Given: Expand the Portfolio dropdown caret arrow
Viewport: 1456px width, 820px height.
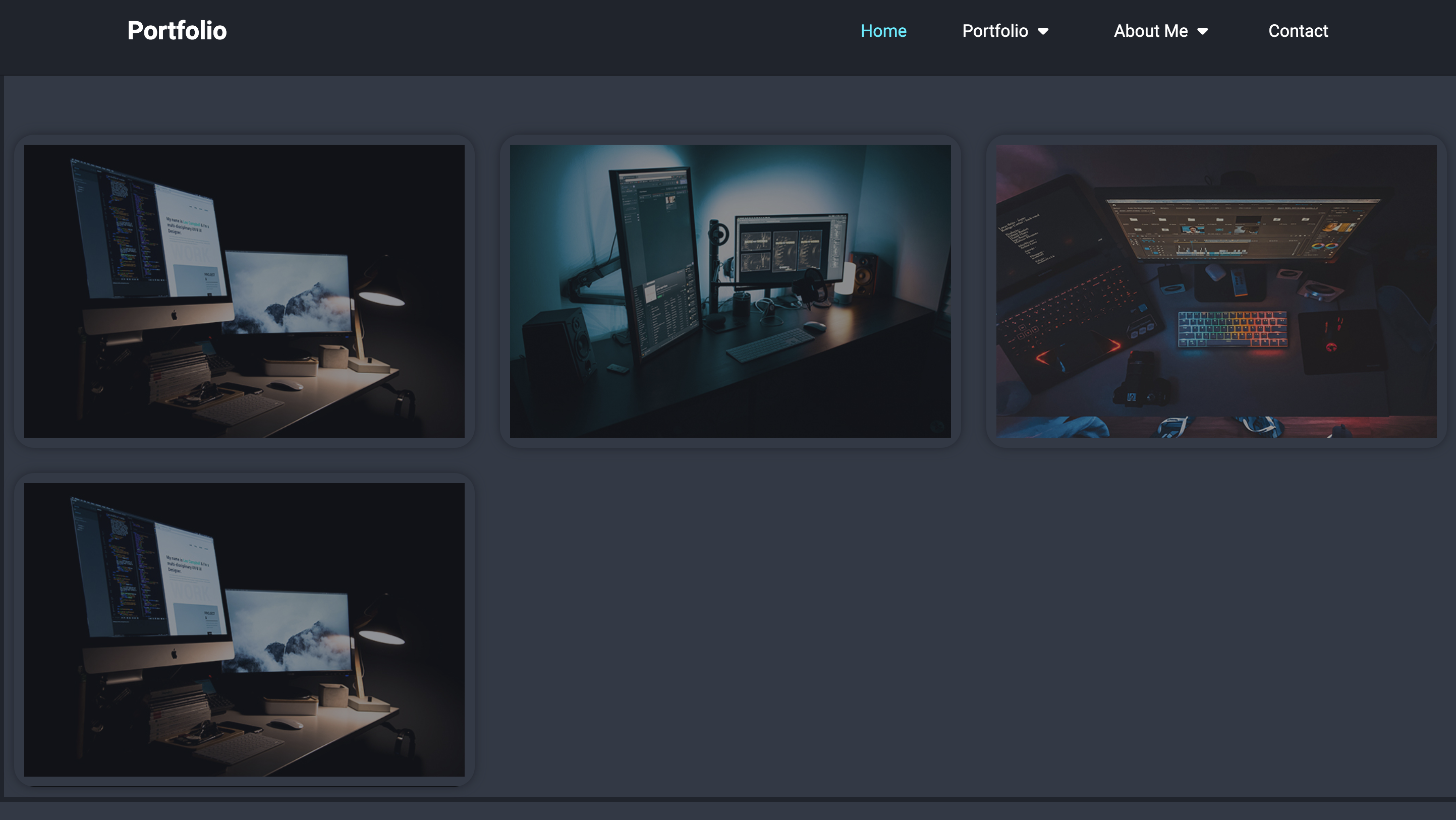Looking at the screenshot, I should coord(1043,32).
